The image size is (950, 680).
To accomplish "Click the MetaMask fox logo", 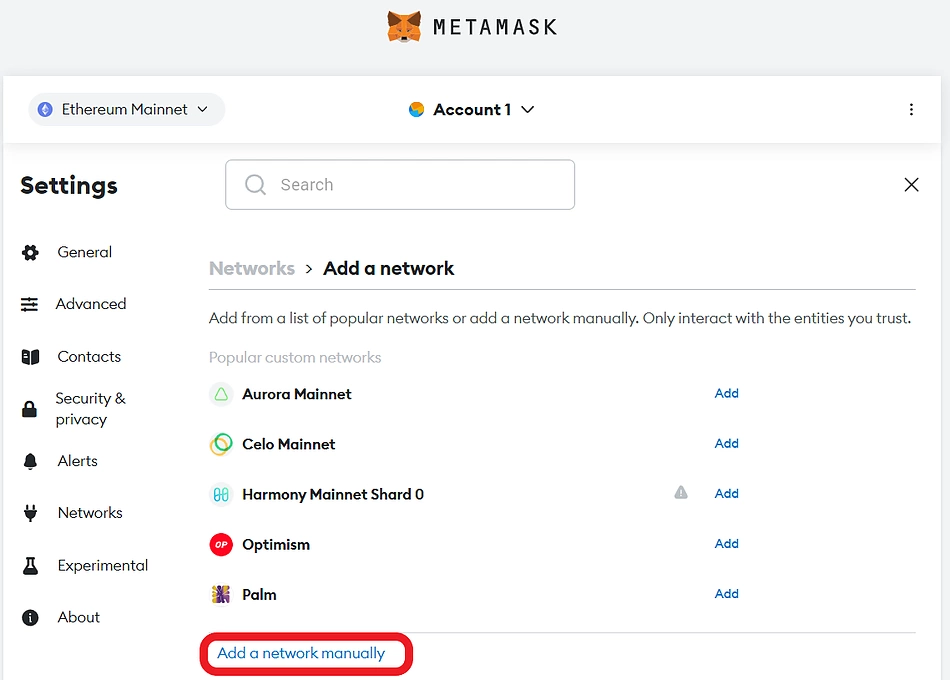I will pos(404,26).
